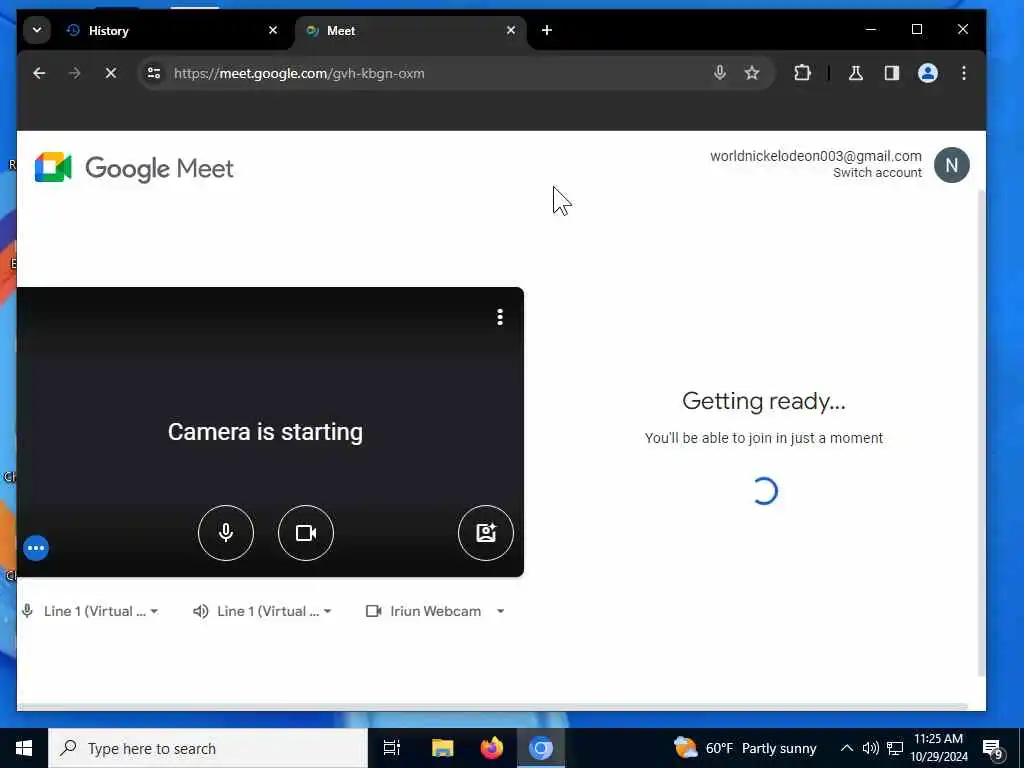Open the notification center icon

click(993, 749)
